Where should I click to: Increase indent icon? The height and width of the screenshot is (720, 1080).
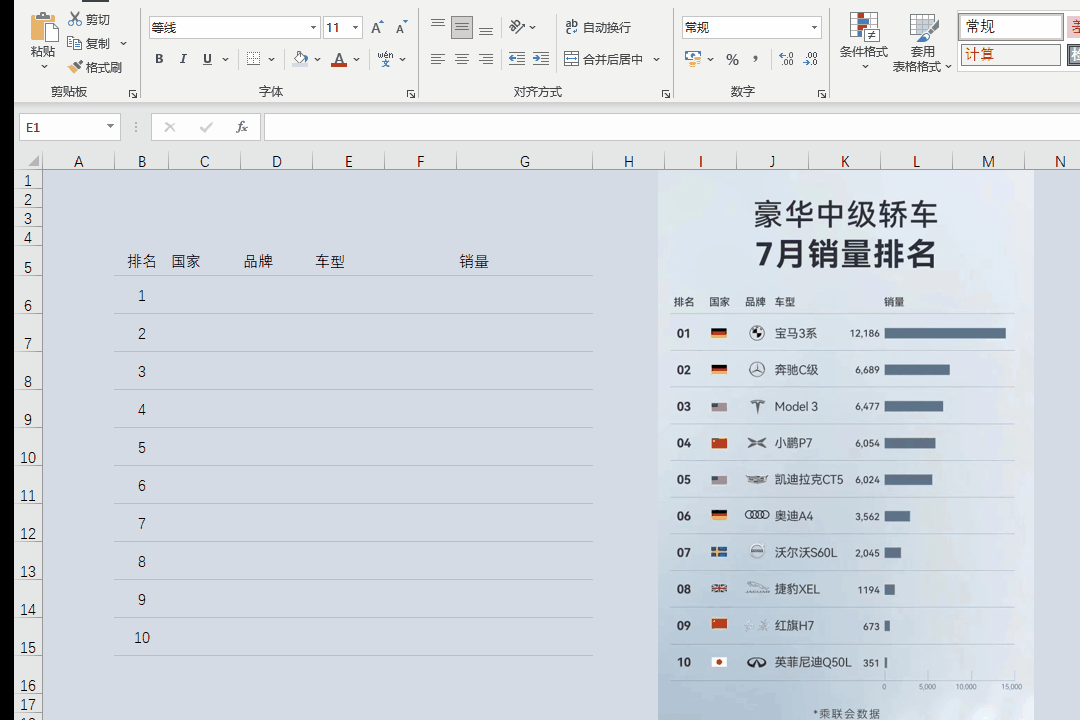(x=541, y=59)
